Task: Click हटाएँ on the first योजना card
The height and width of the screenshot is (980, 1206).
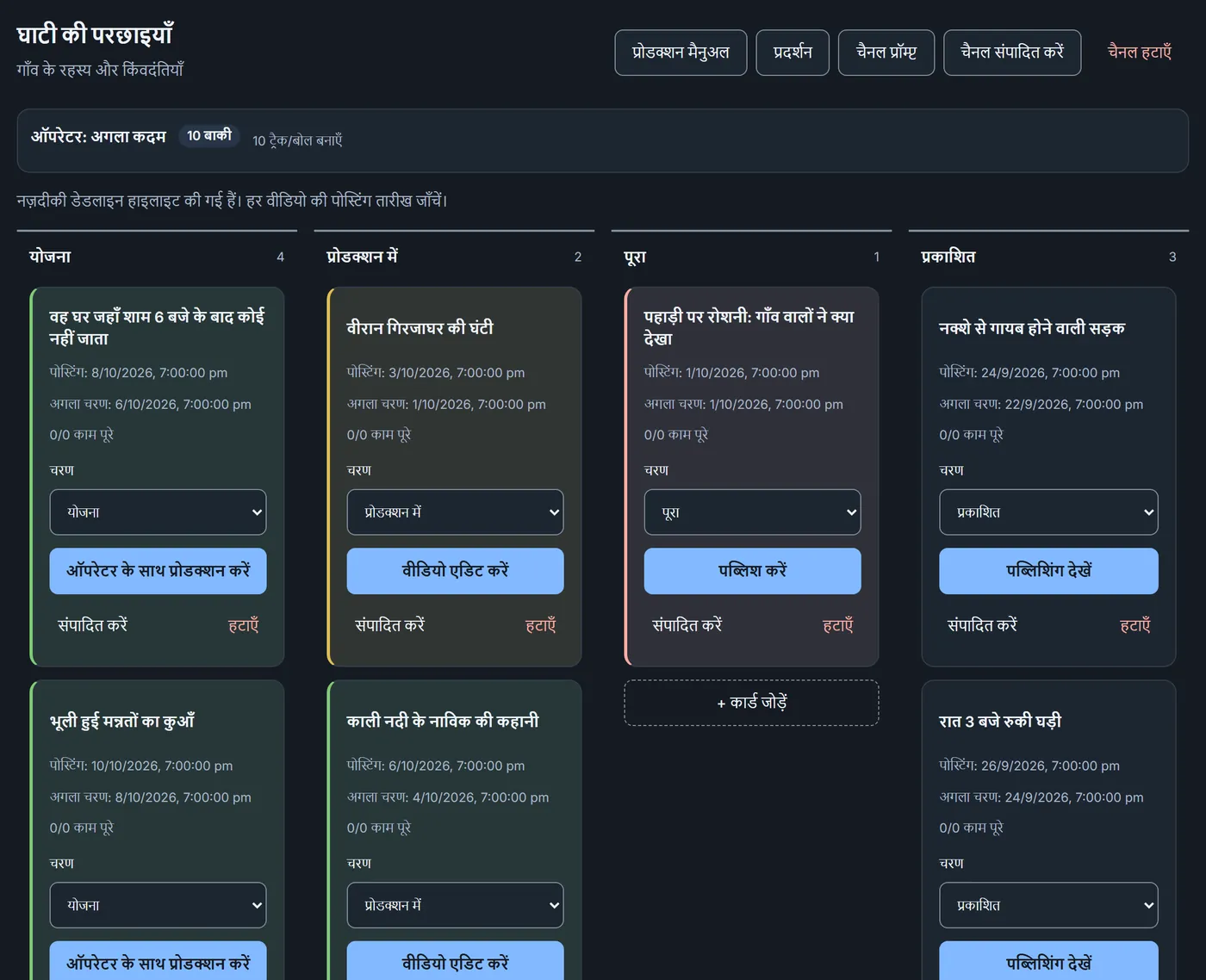Action: point(243,625)
